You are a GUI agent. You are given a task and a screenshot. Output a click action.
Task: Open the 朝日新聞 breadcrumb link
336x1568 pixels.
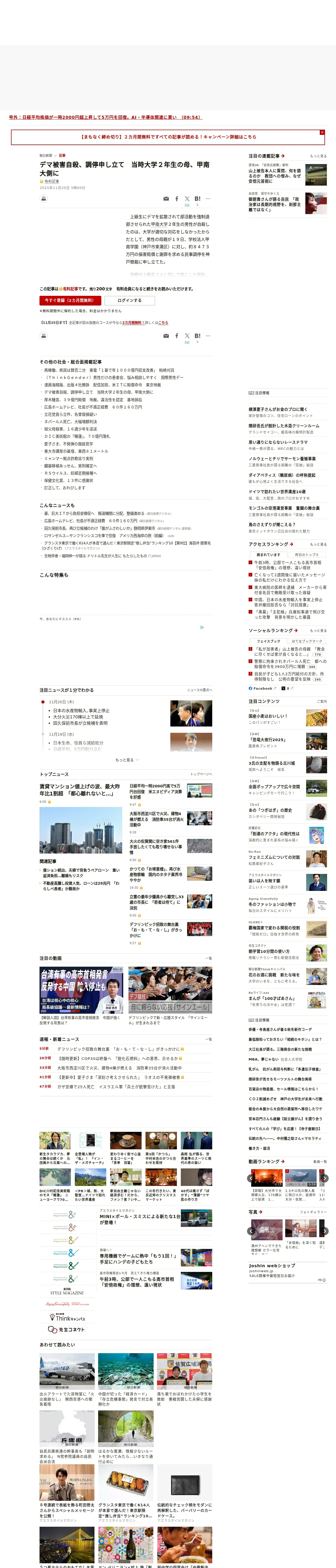click(x=46, y=155)
